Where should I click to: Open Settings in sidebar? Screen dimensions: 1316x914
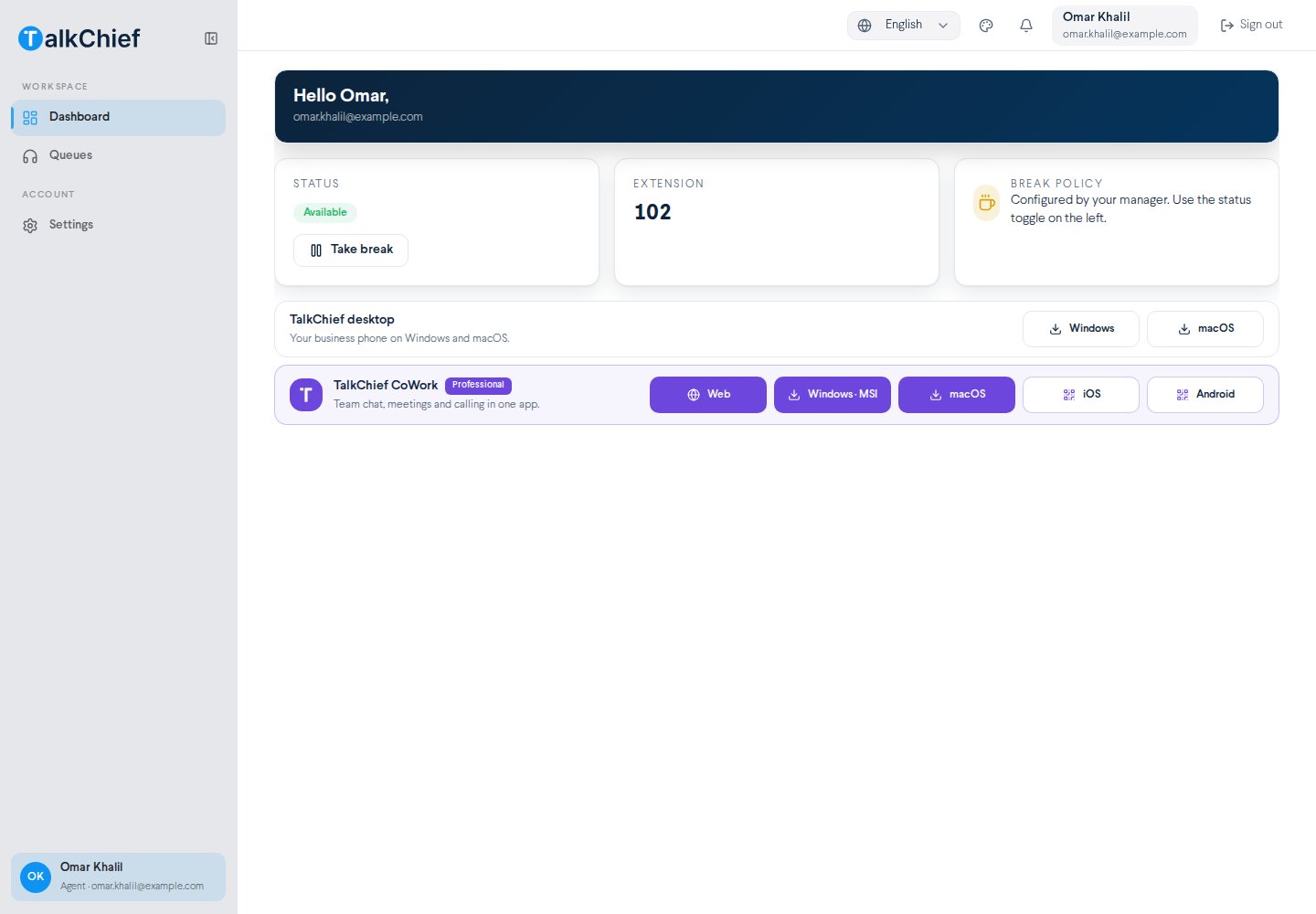click(x=119, y=225)
